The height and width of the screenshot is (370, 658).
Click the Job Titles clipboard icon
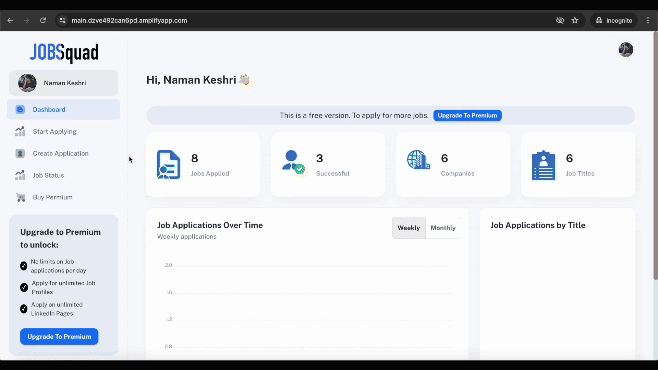pos(543,165)
